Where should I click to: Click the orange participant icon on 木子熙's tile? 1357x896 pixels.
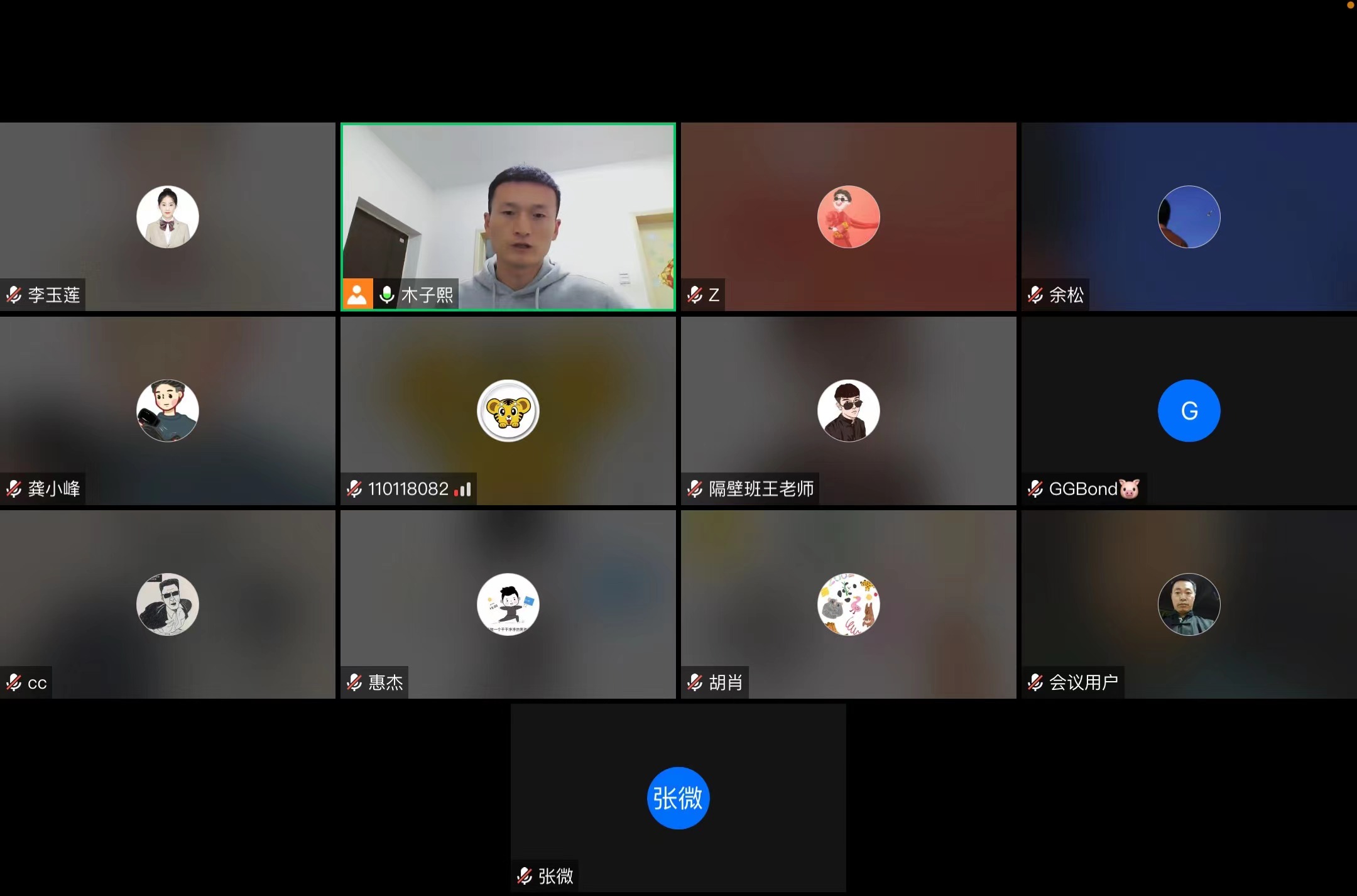pos(357,294)
